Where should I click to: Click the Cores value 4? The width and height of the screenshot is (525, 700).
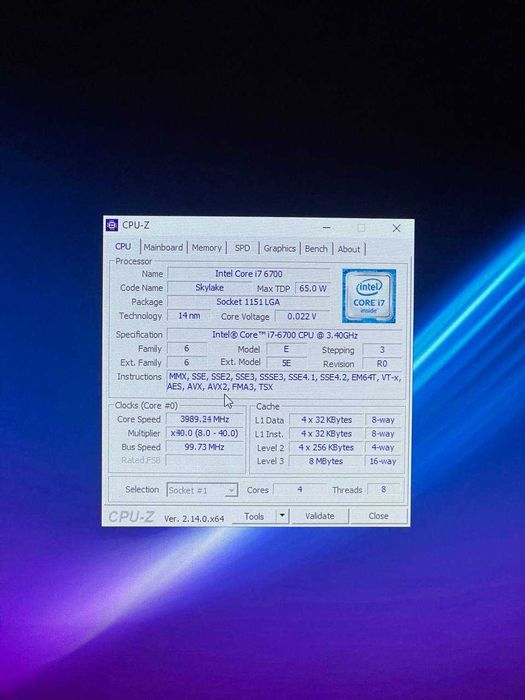click(300, 490)
